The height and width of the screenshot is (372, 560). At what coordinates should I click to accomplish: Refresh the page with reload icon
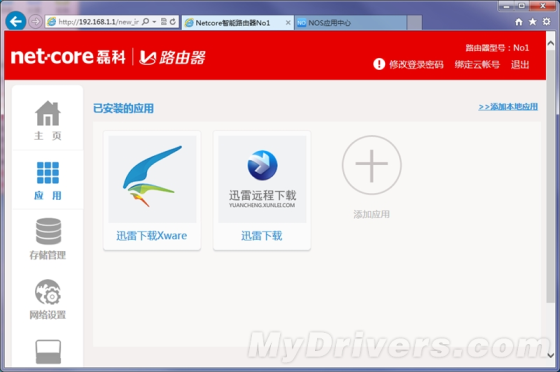pos(173,22)
